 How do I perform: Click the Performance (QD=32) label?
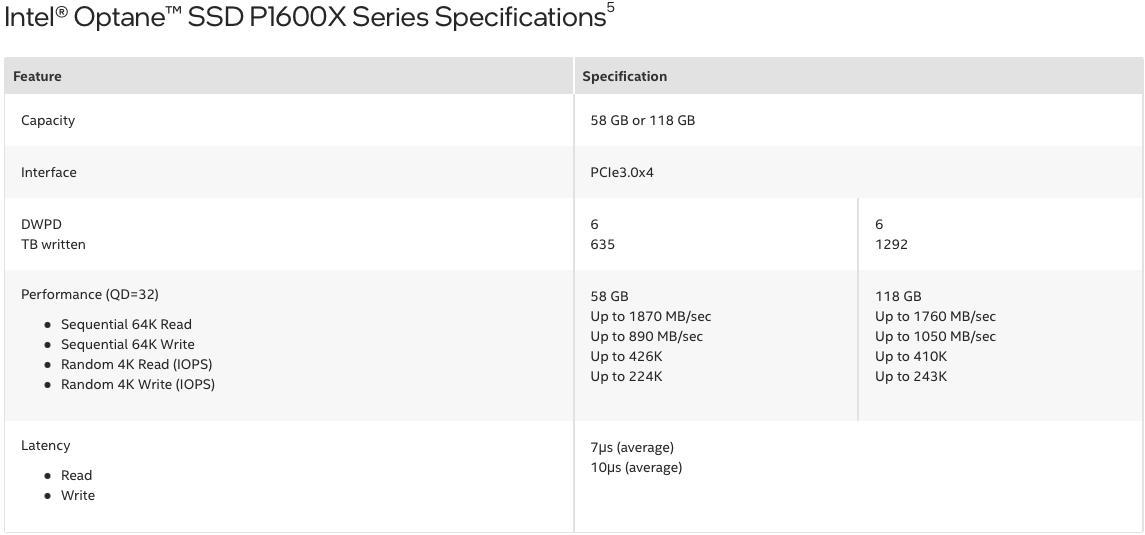tap(90, 294)
